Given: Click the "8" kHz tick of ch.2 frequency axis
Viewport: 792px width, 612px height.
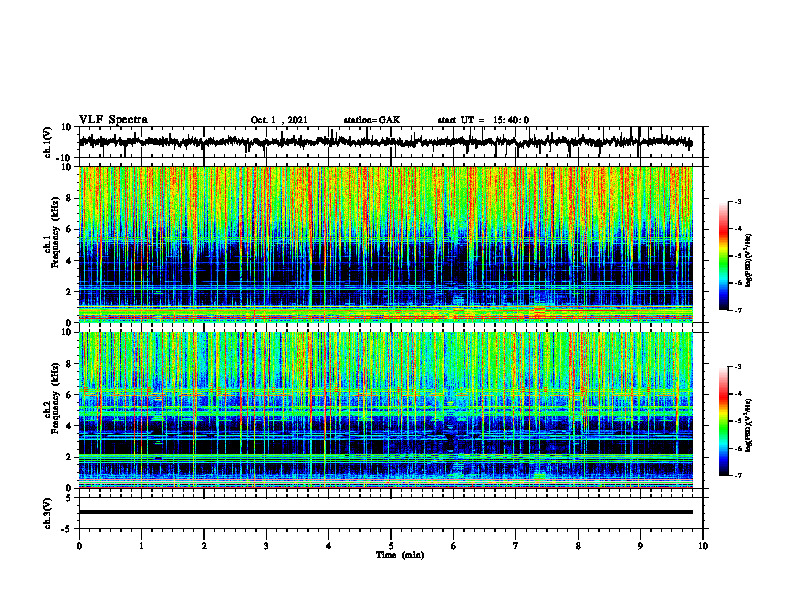Looking at the screenshot, I should [x=70, y=364].
